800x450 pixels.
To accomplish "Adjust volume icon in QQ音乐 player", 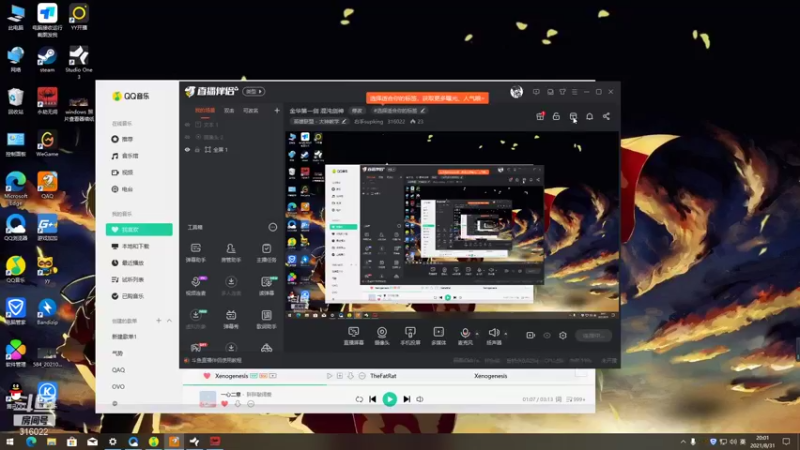I will pos(420,399).
